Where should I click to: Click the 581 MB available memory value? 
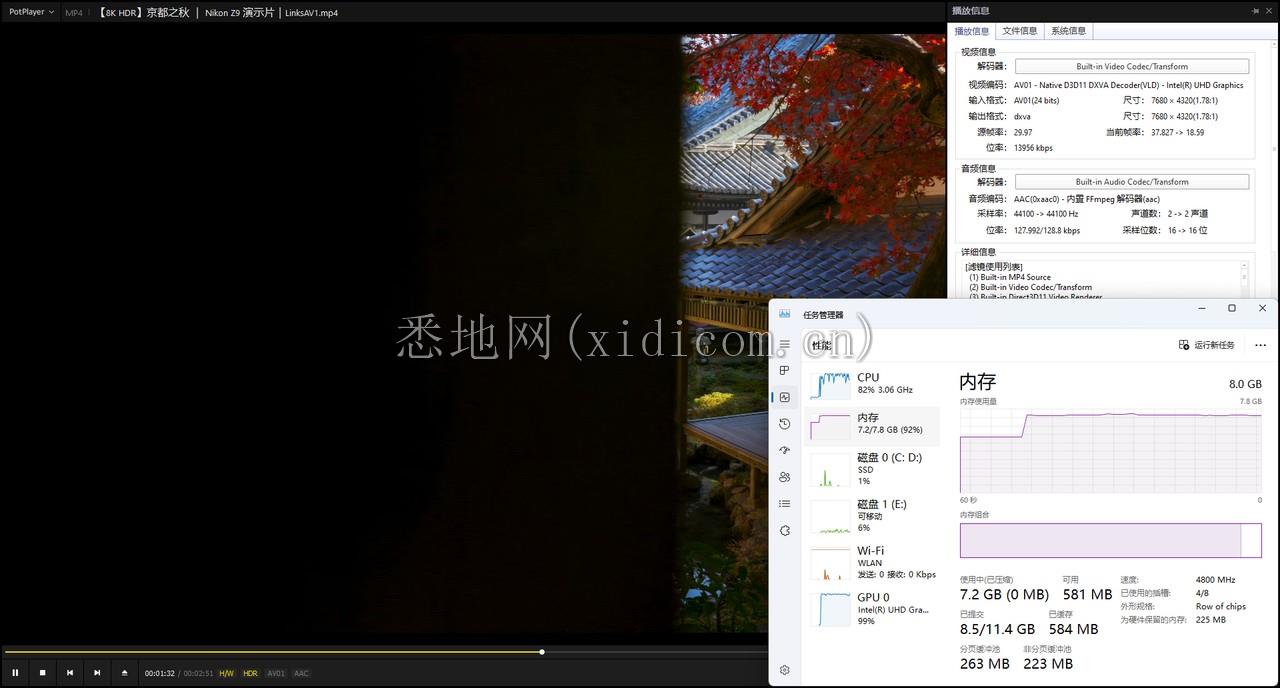click(x=1087, y=594)
